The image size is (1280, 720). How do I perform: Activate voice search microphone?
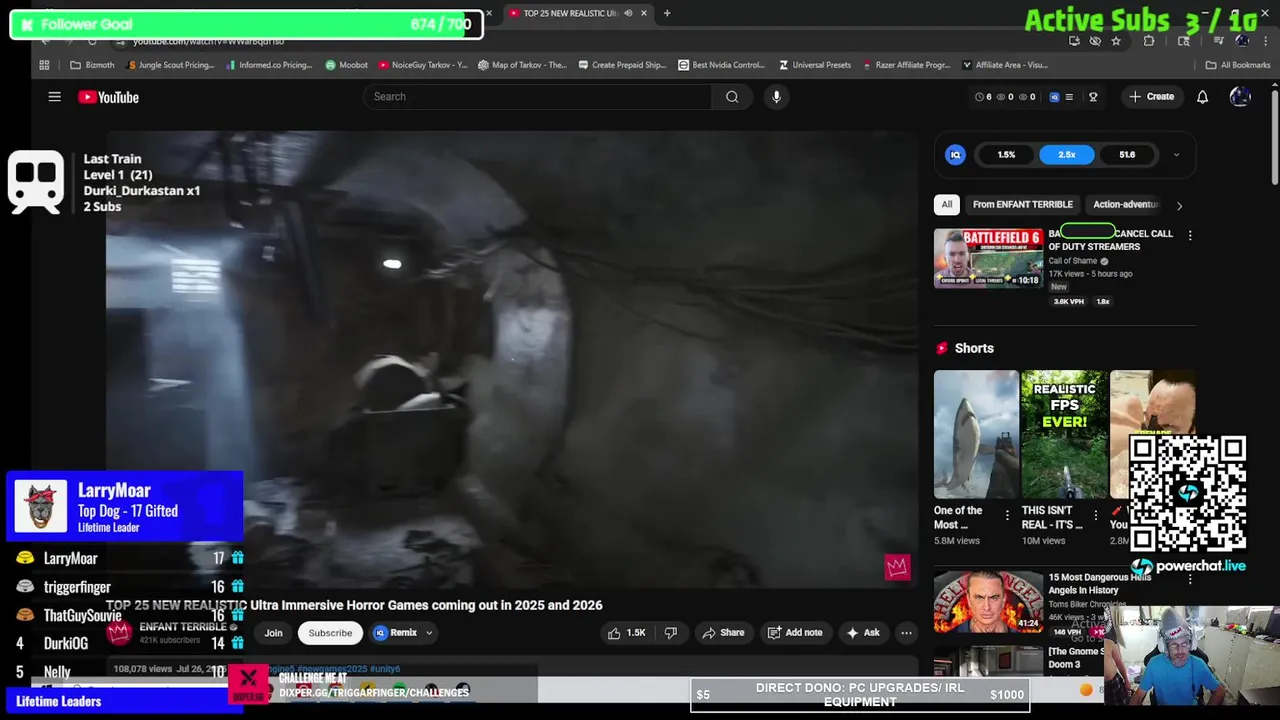click(x=776, y=97)
